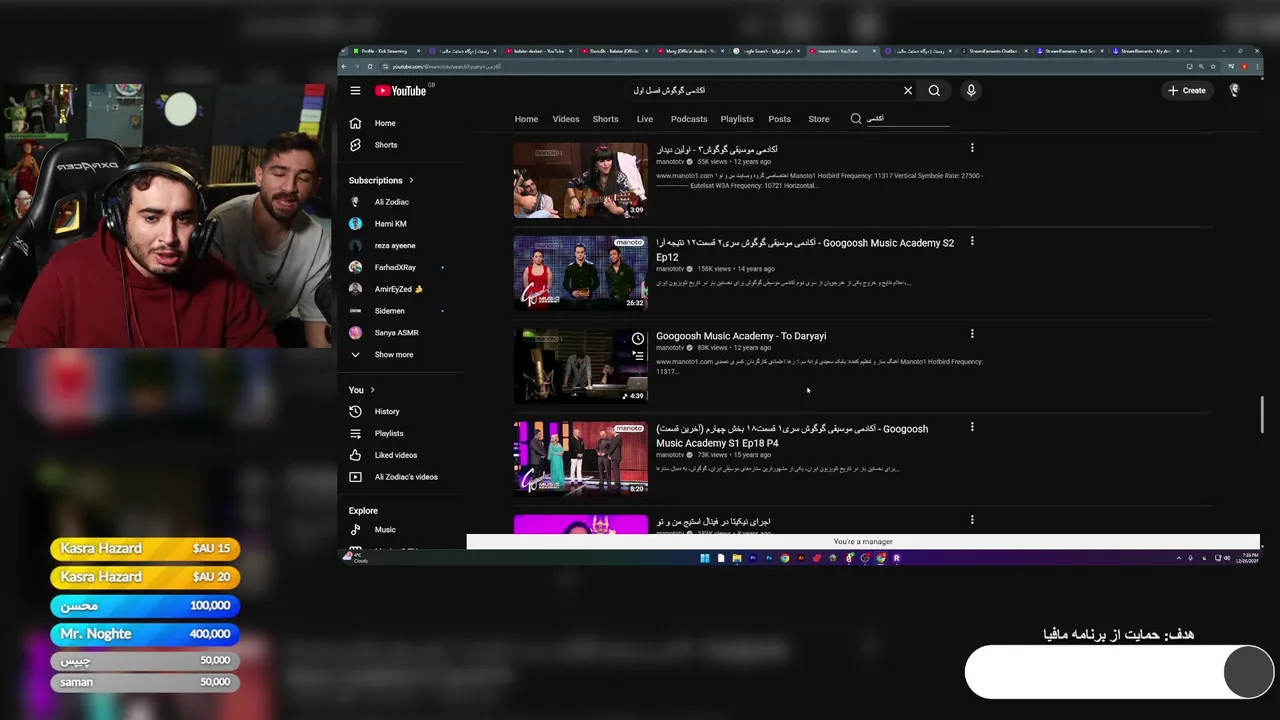Open Playlists in the left sidebar
The image size is (1280, 720).
[x=388, y=433]
